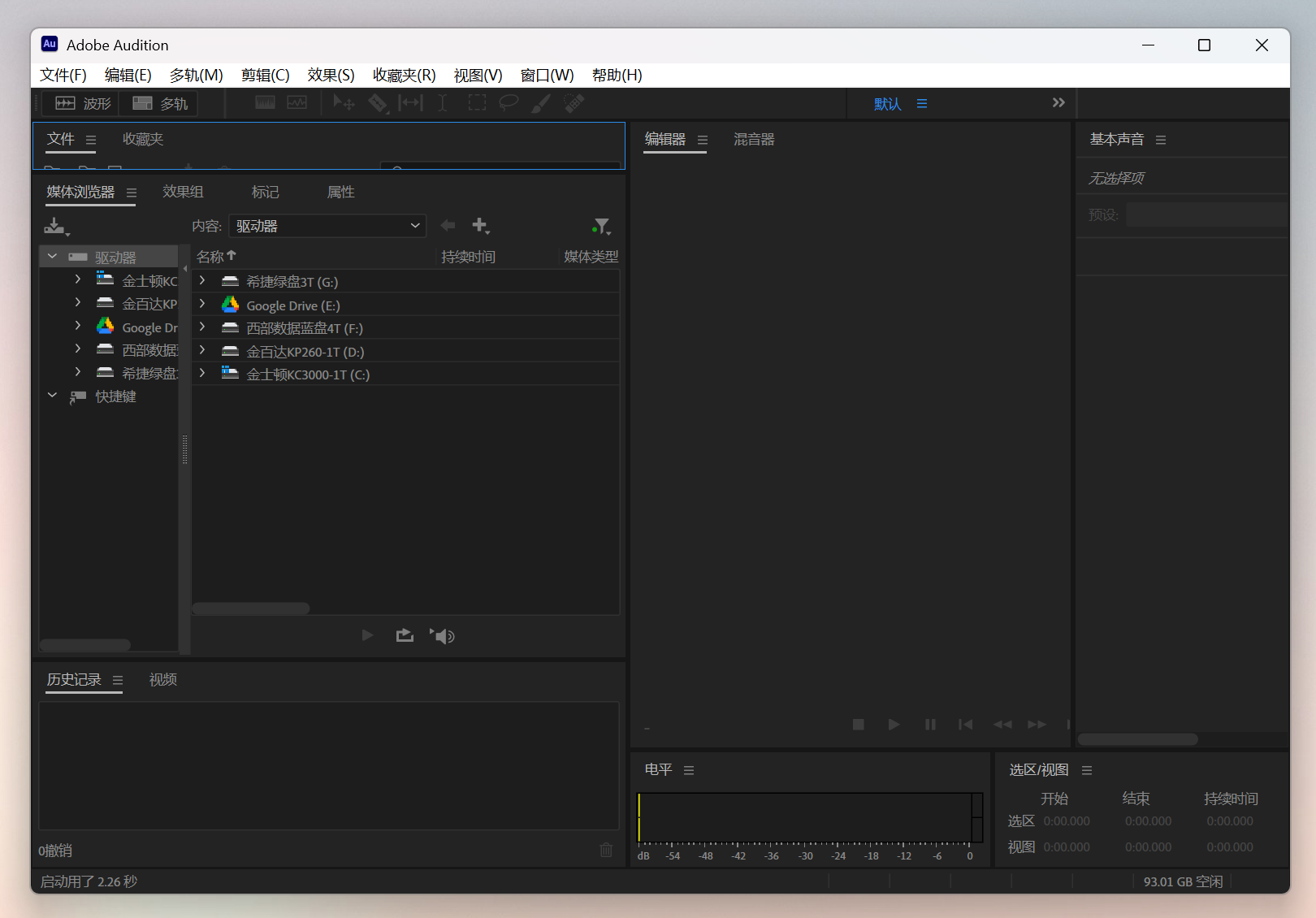
Task: Click the 预设 input field
Action: (1207, 214)
